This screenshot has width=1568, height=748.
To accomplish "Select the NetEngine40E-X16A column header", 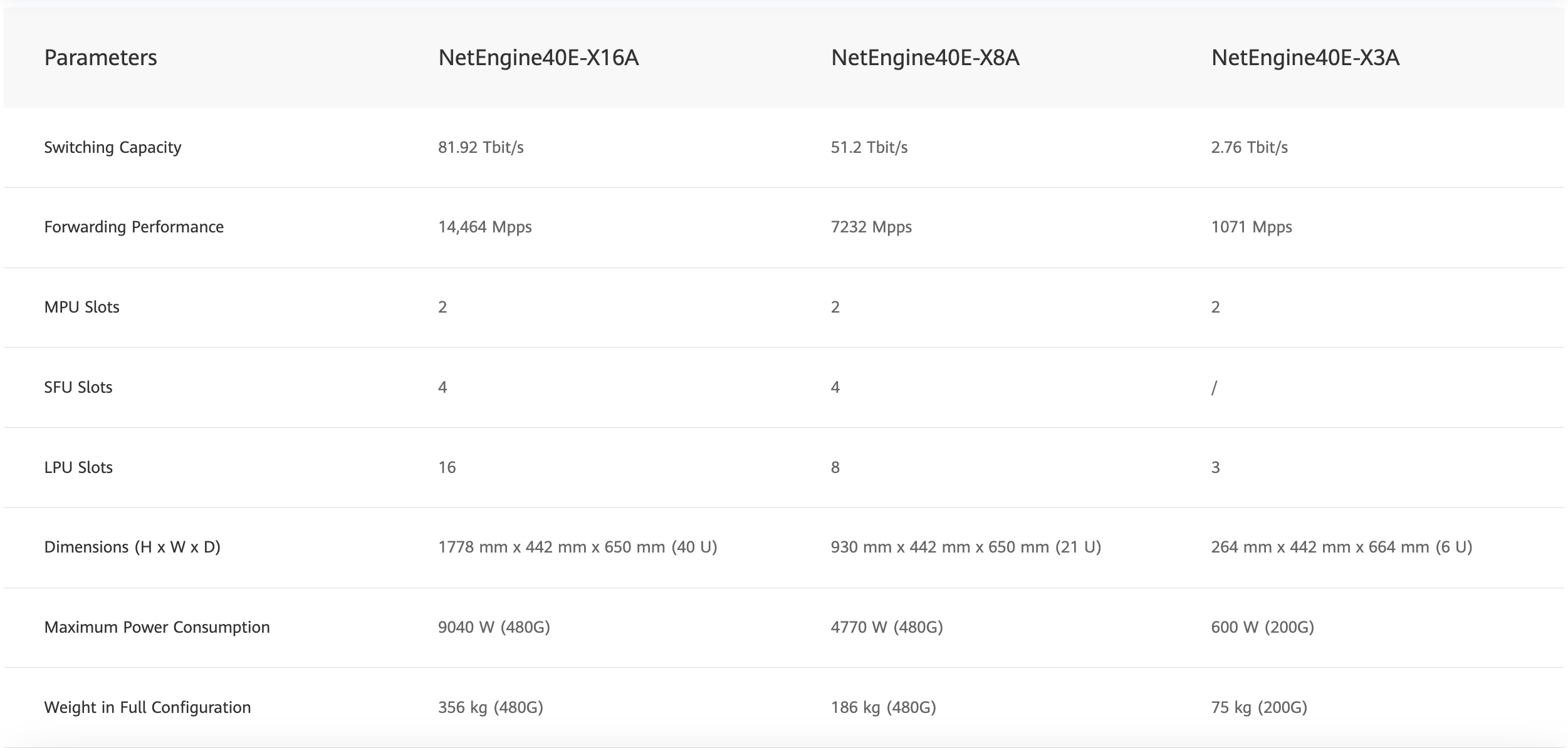I will pos(538,58).
